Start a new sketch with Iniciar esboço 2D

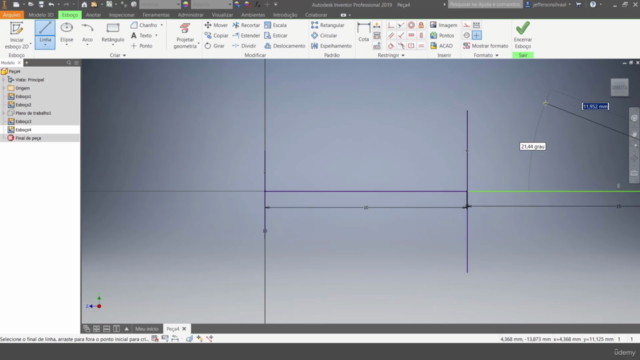[x=17, y=36]
